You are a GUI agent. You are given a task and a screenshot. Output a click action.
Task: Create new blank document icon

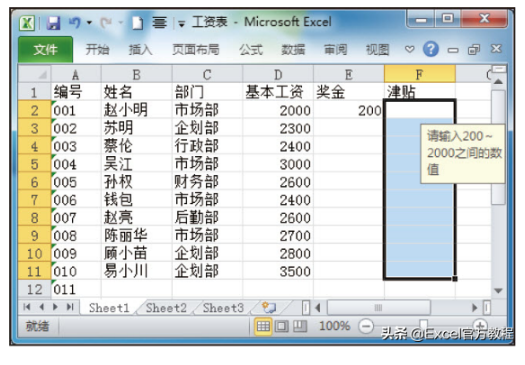[137, 23]
